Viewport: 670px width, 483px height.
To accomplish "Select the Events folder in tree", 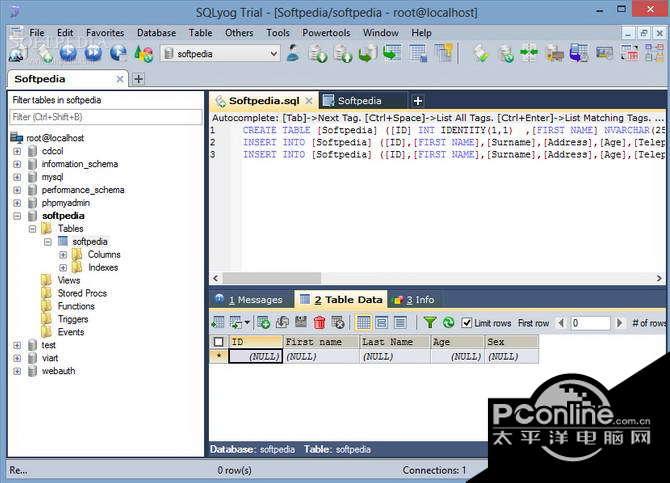I will point(71,332).
